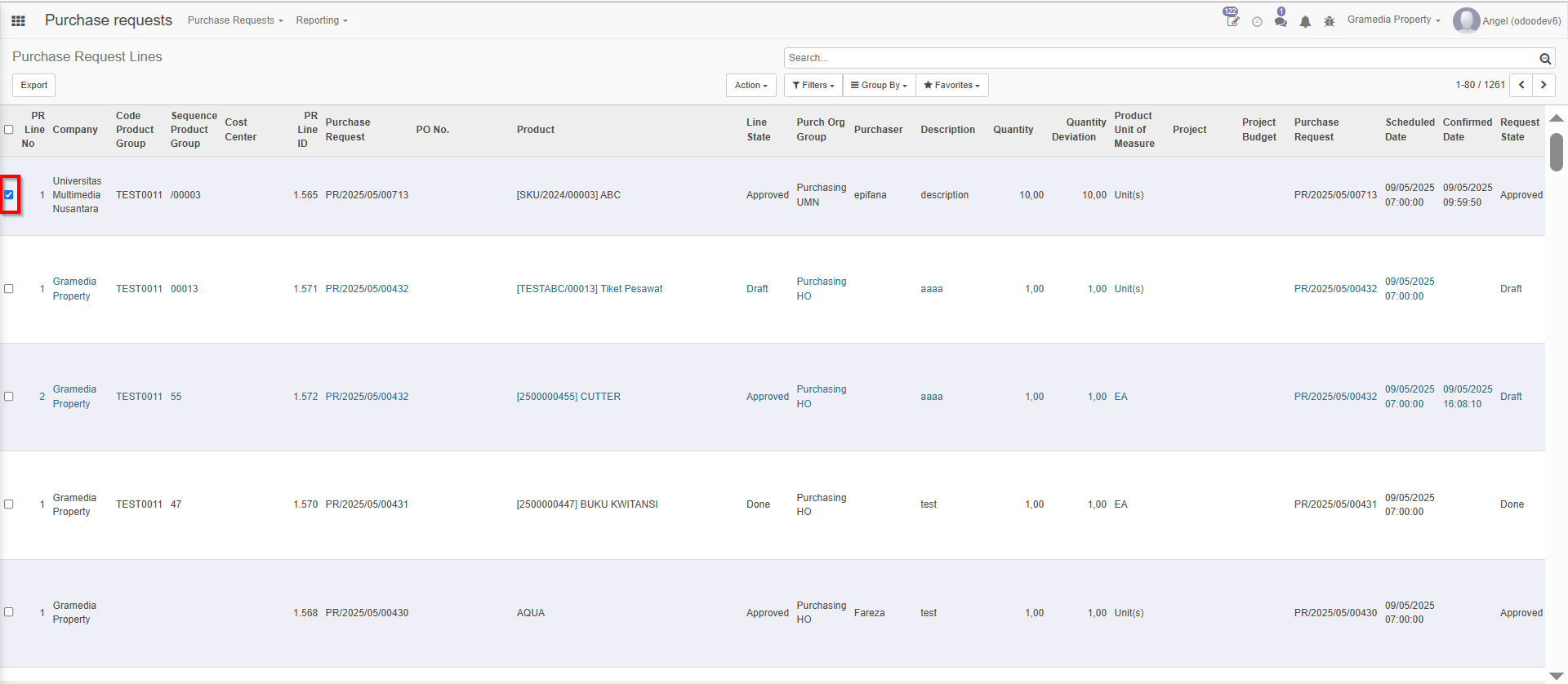Expand the Group By dropdown
The height and width of the screenshot is (684, 1568).
(879, 85)
